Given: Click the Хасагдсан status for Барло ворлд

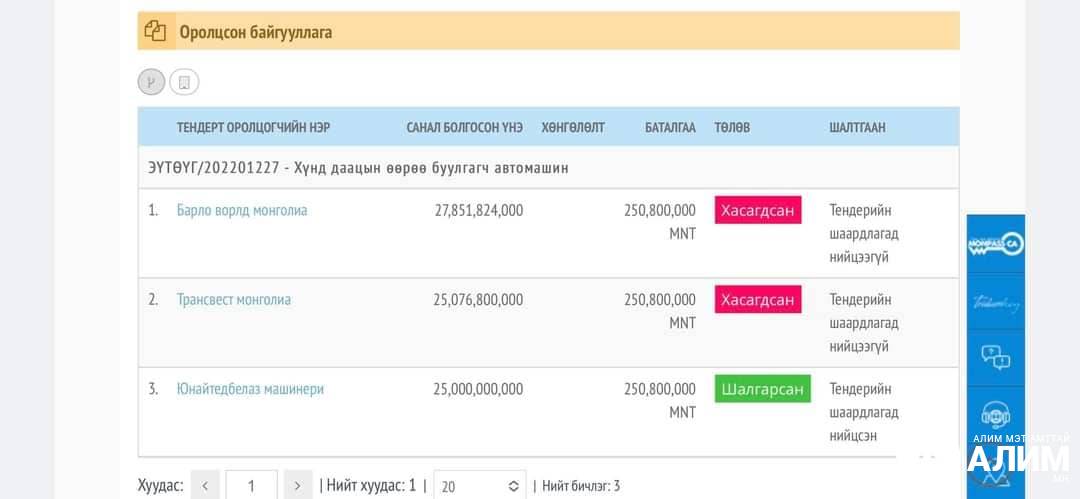Looking at the screenshot, I should pos(758,210).
